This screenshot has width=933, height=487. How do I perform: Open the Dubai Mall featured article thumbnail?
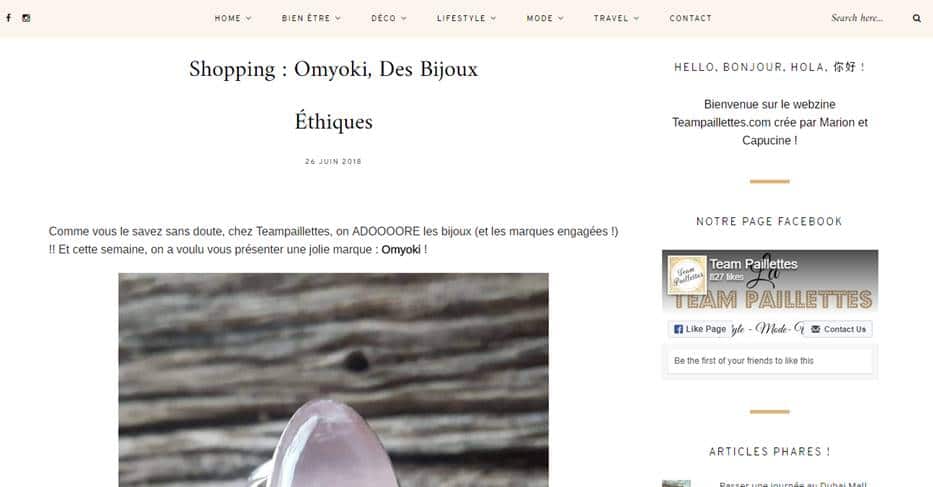point(677,483)
